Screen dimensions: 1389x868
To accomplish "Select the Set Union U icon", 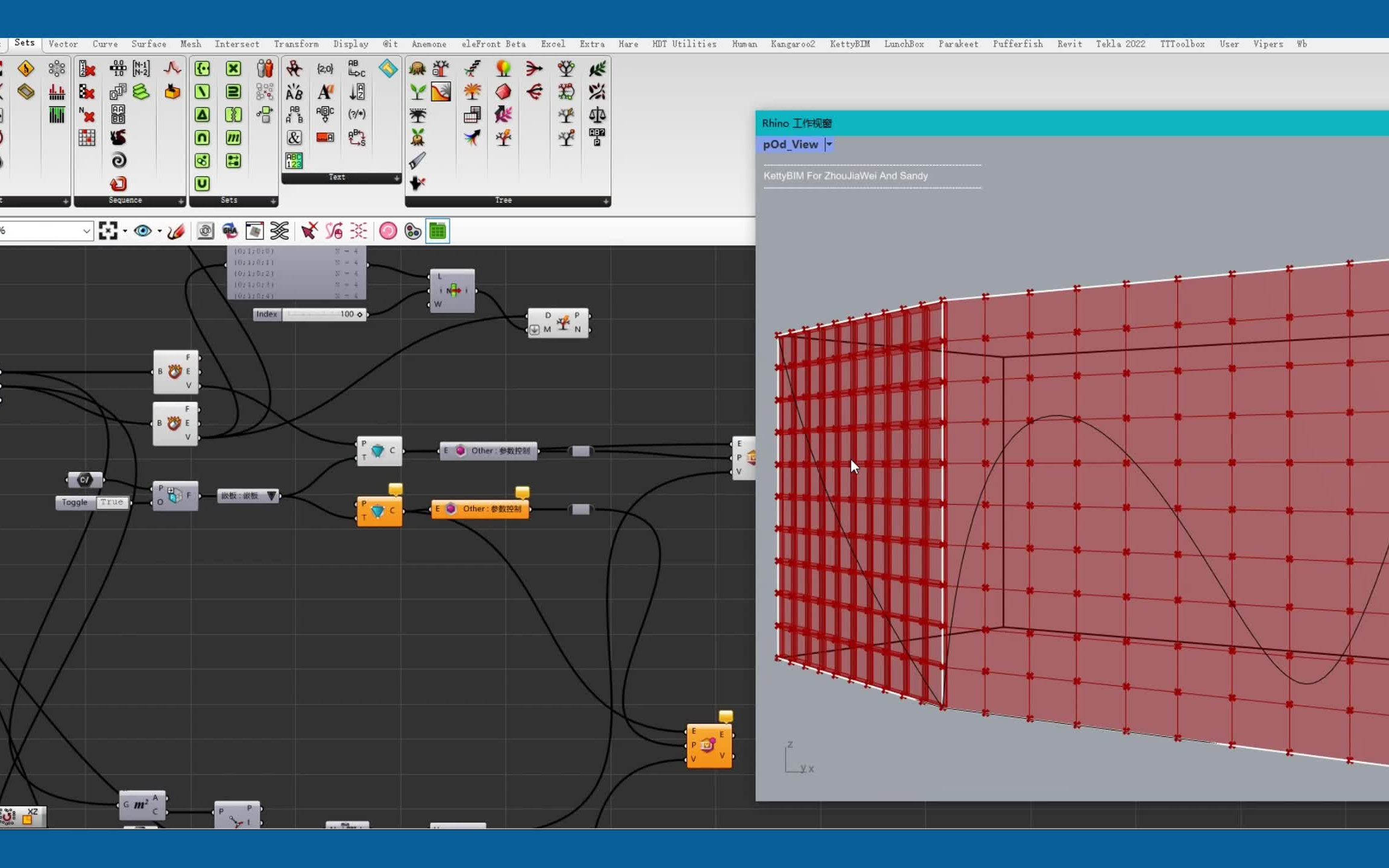I will tap(202, 183).
